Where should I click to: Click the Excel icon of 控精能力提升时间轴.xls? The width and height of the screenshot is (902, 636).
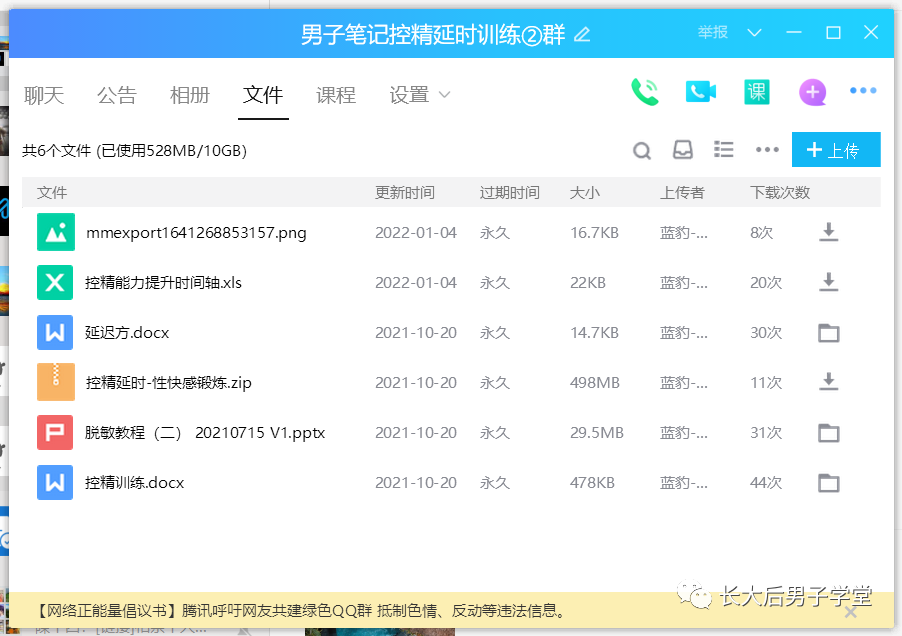pyautogui.click(x=55, y=282)
